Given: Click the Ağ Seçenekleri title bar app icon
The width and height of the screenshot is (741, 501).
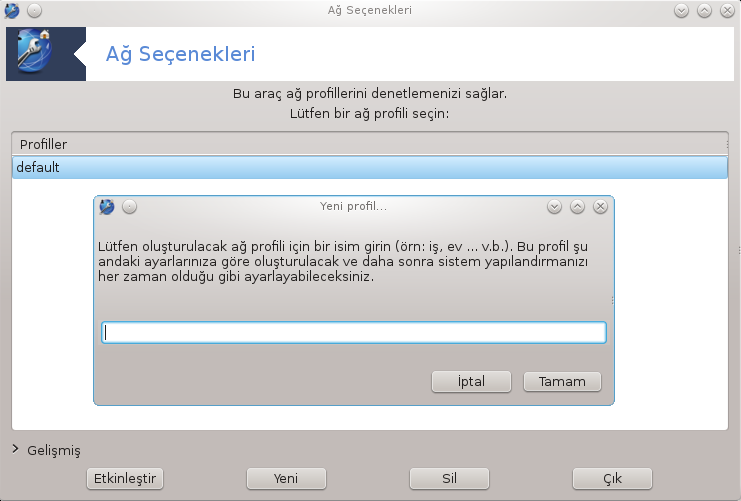Looking at the screenshot, I should (x=12, y=10).
